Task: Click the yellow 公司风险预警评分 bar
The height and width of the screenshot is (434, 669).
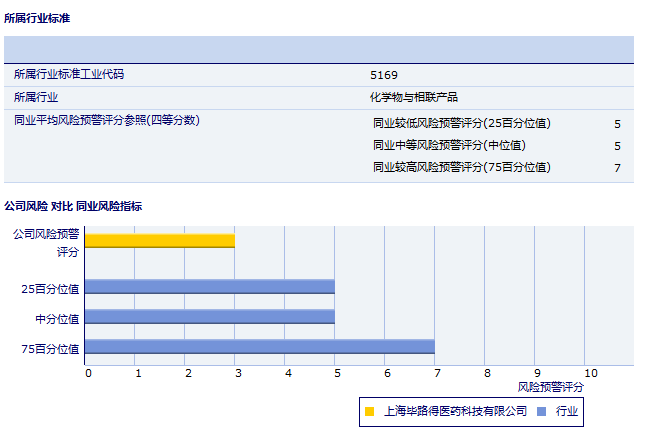Action: (160, 241)
